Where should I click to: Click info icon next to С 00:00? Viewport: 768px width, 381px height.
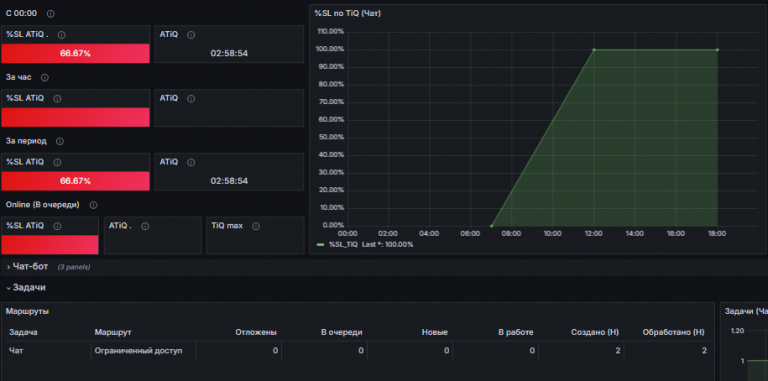point(51,14)
